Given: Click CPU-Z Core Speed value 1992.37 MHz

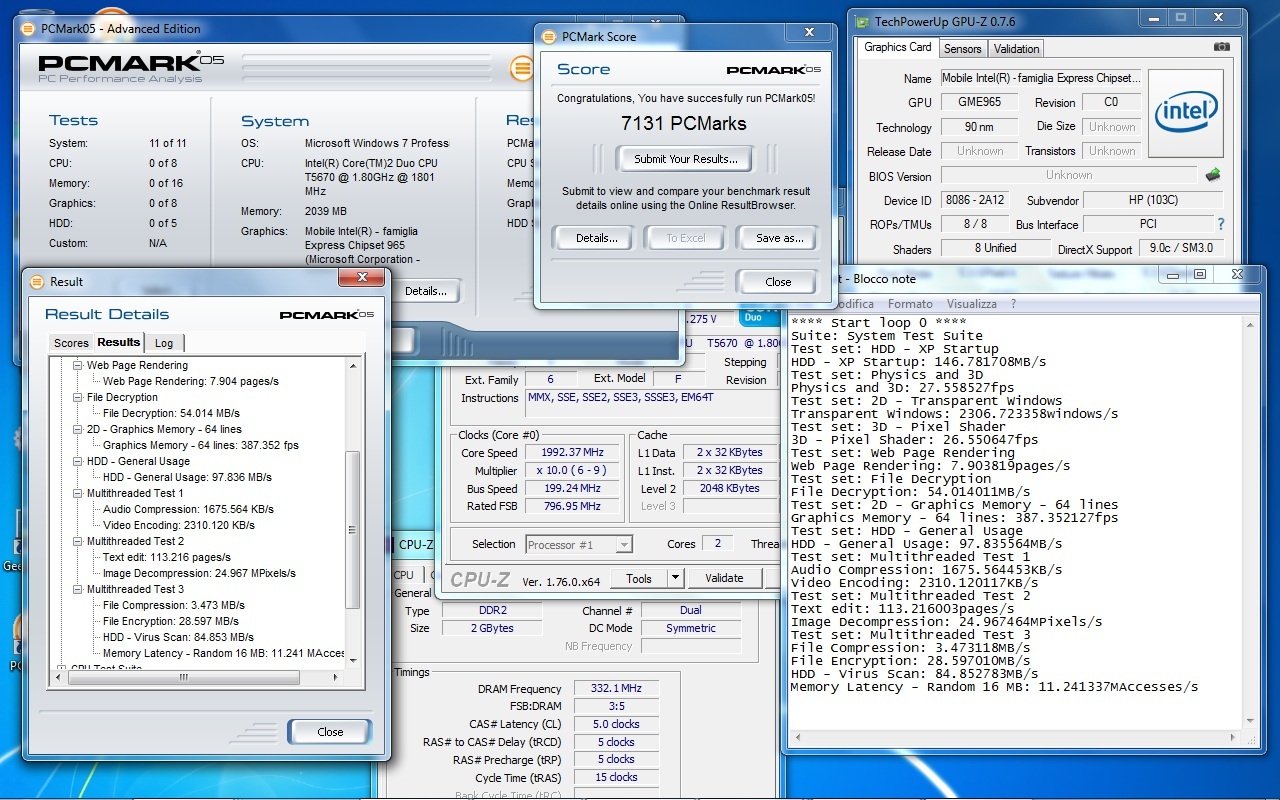Looking at the screenshot, I should click(x=574, y=452).
